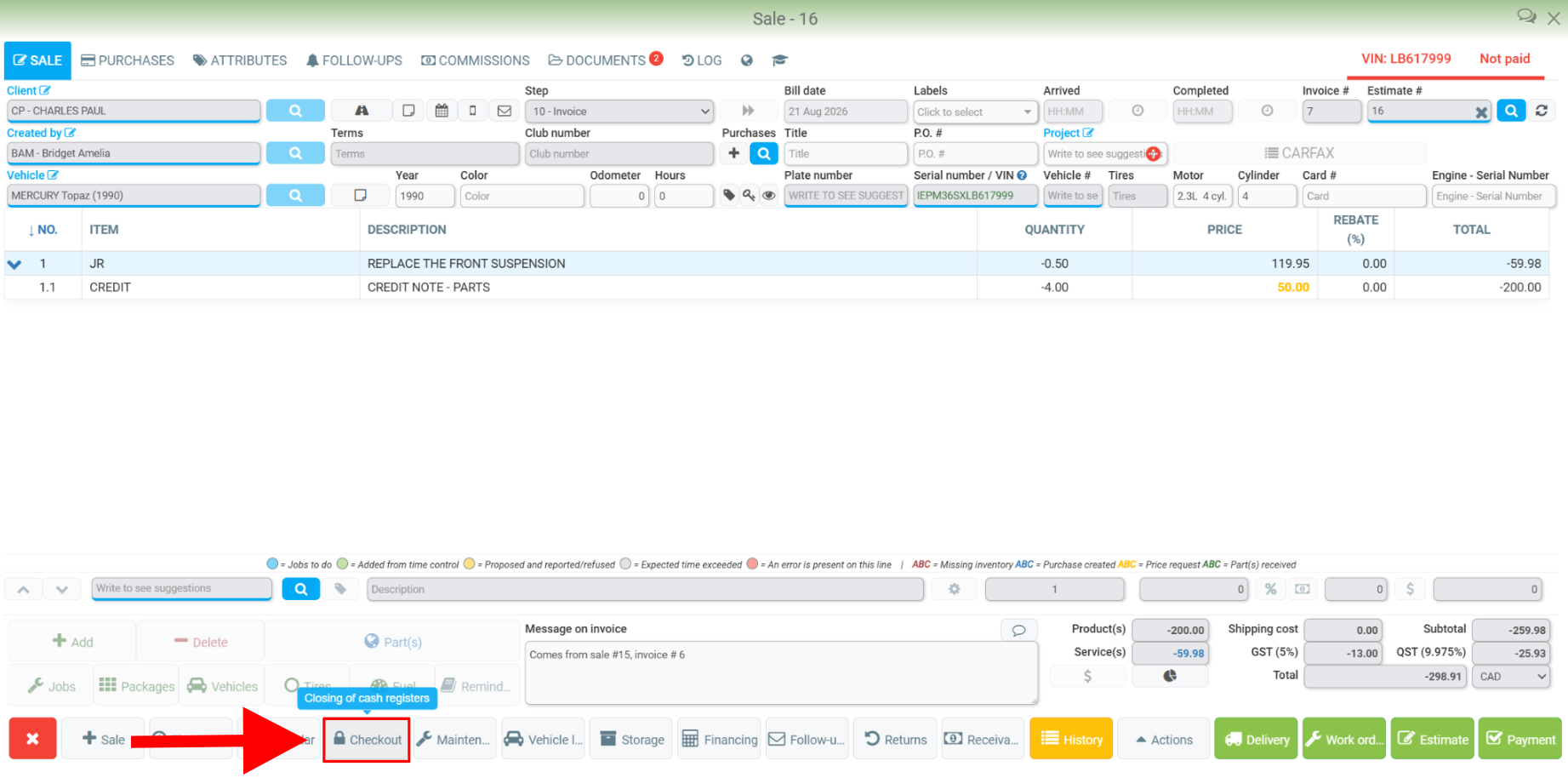Click red plus icon in Project field
This screenshot has height=778, width=1568.
1154,154
